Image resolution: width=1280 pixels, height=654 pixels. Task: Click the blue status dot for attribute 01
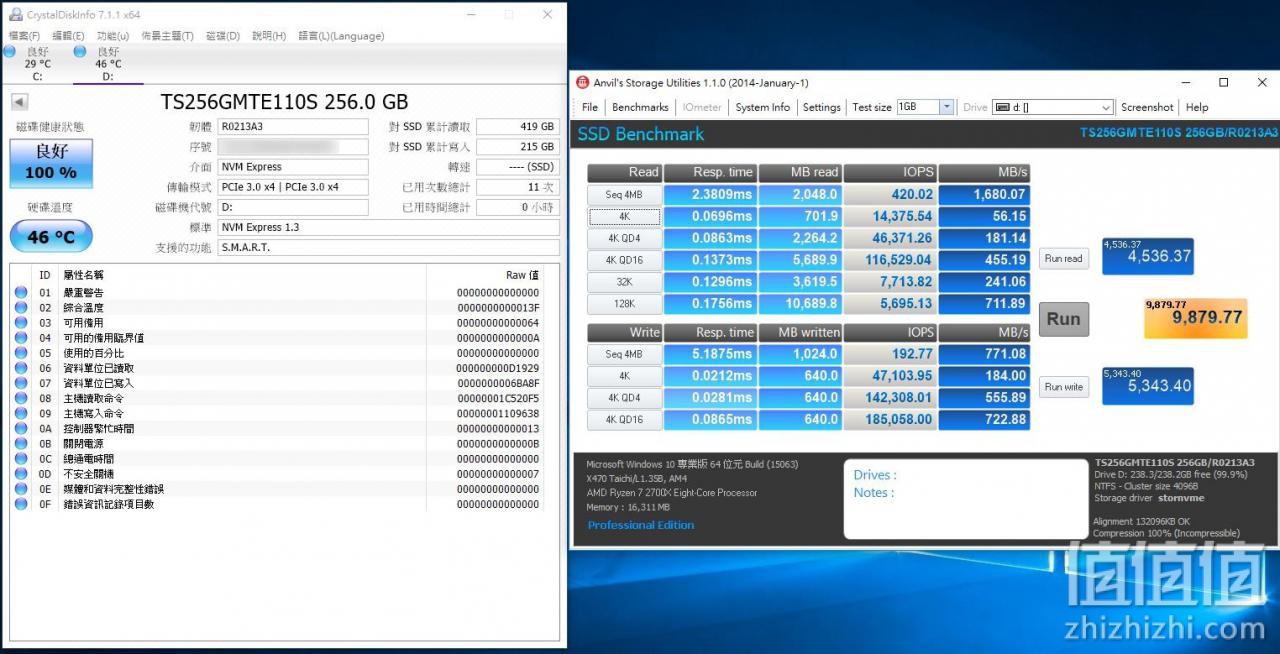(x=21, y=293)
